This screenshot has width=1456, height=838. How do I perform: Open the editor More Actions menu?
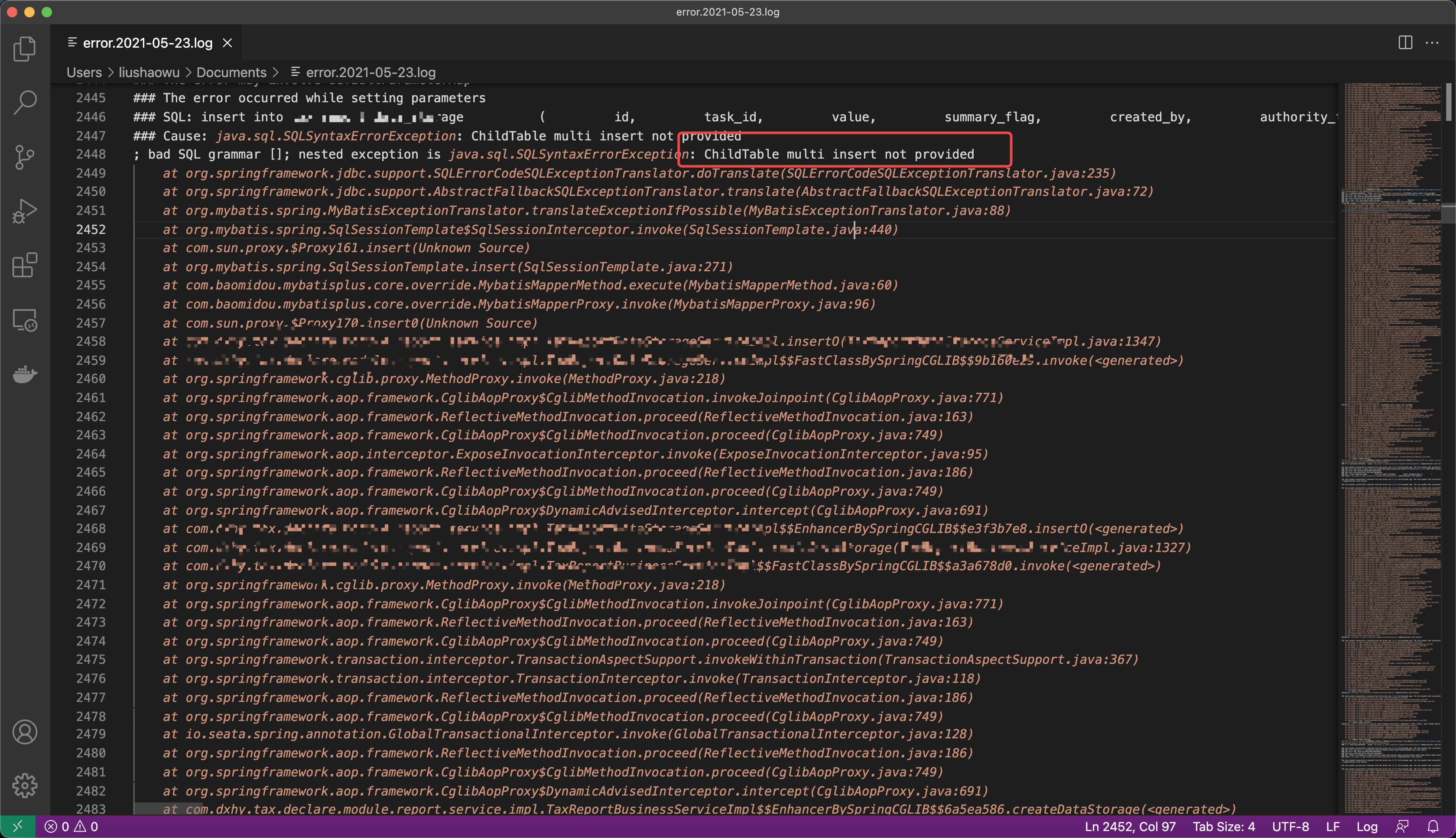[x=1433, y=42]
